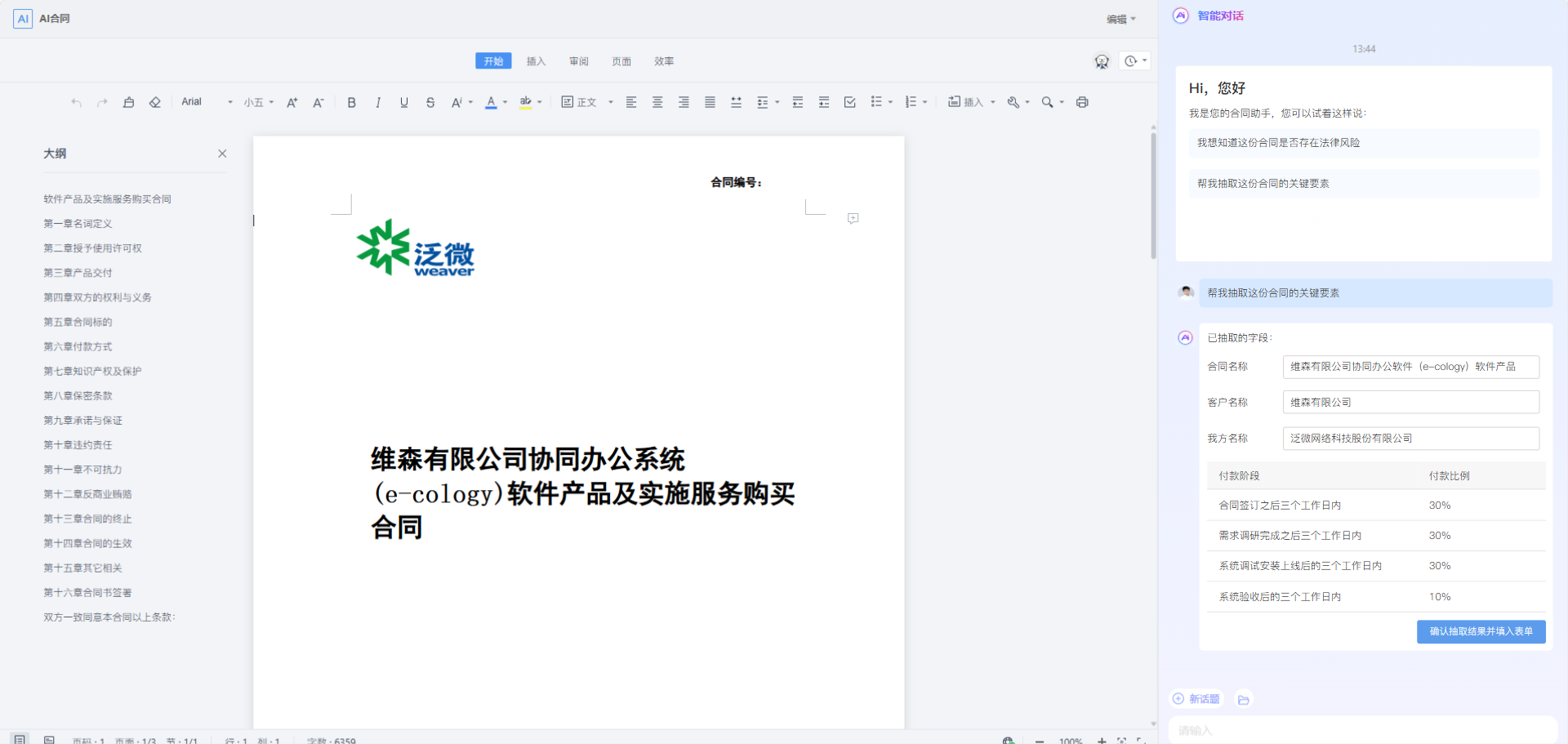
Task: Toggle bold formatting
Action: tap(351, 102)
